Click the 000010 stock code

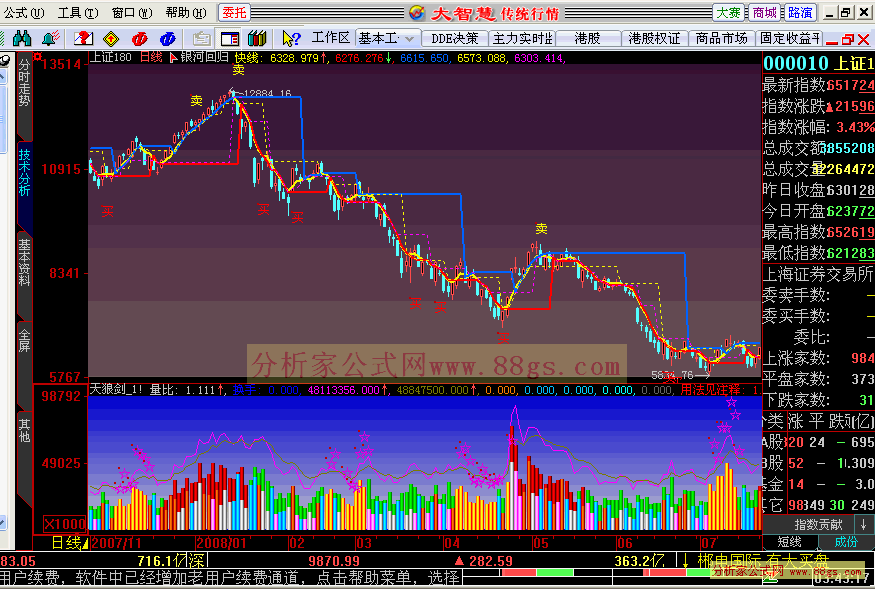coord(796,63)
